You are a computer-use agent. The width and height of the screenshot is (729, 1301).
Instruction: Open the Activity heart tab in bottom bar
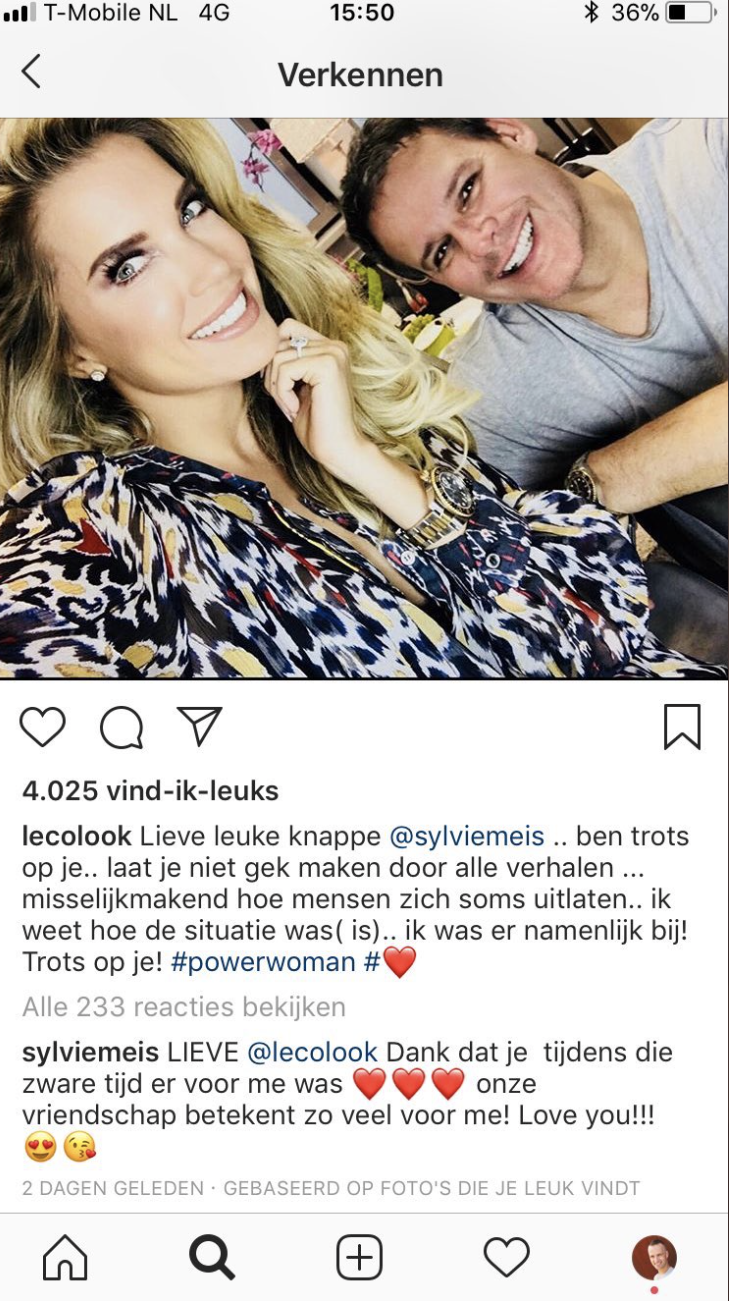tap(506, 1257)
